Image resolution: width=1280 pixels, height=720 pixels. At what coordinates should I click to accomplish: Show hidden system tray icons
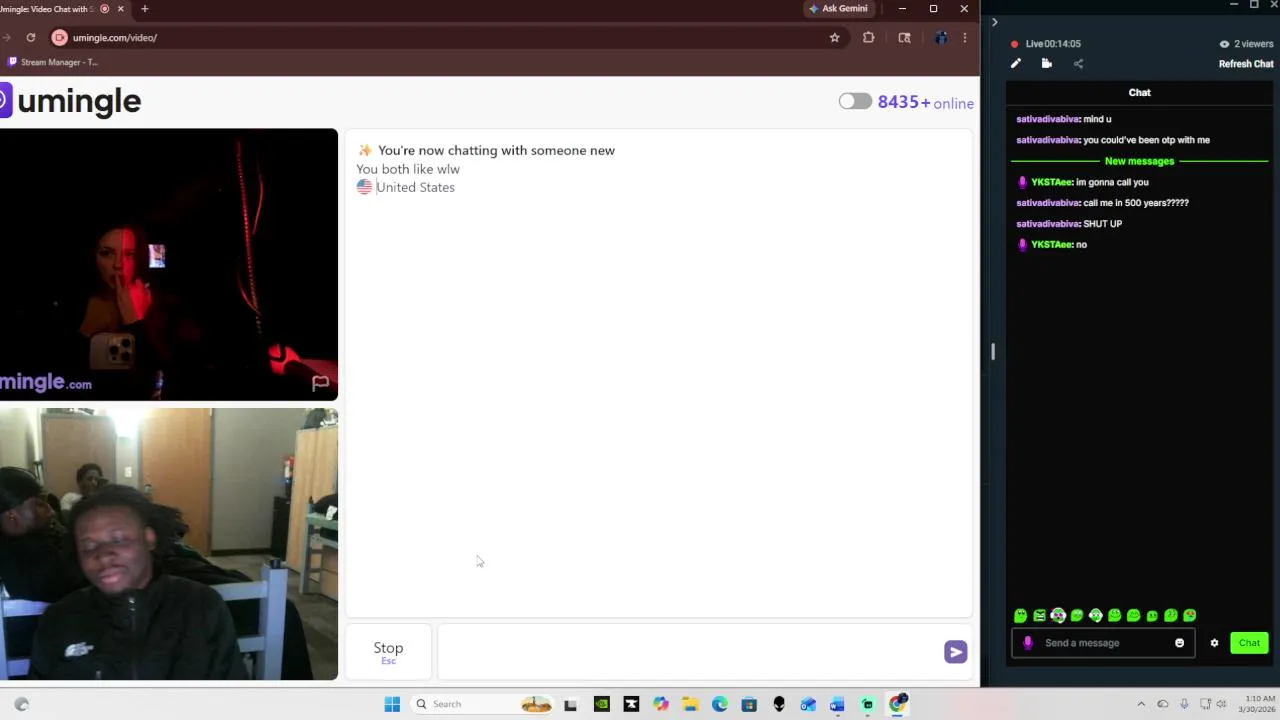1141,704
